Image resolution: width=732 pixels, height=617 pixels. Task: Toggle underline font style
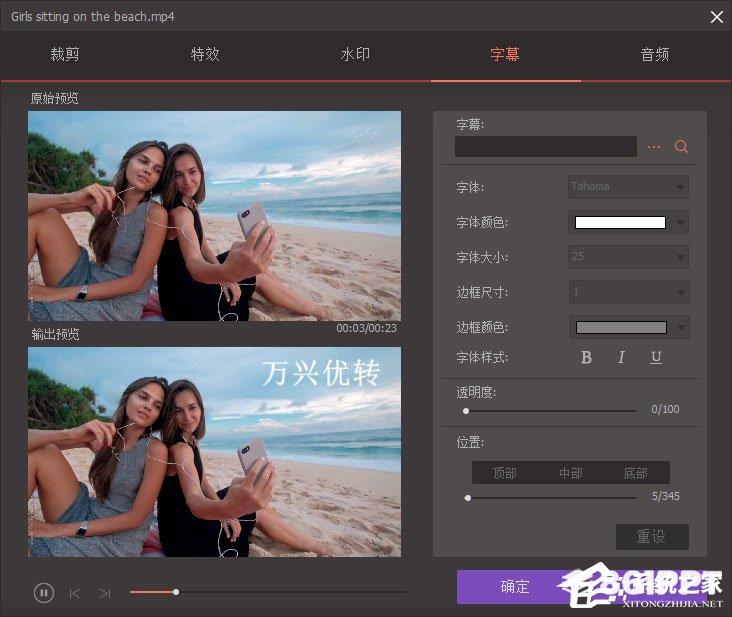click(656, 358)
